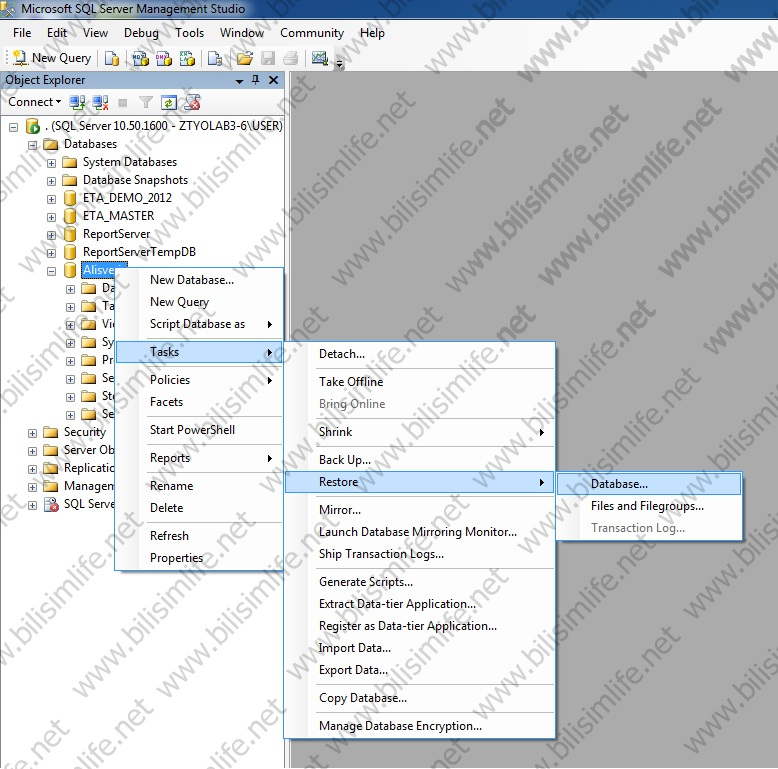This screenshot has width=778, height=769.
Task: Click the Open File folder icon
Action: pos(244,58)
